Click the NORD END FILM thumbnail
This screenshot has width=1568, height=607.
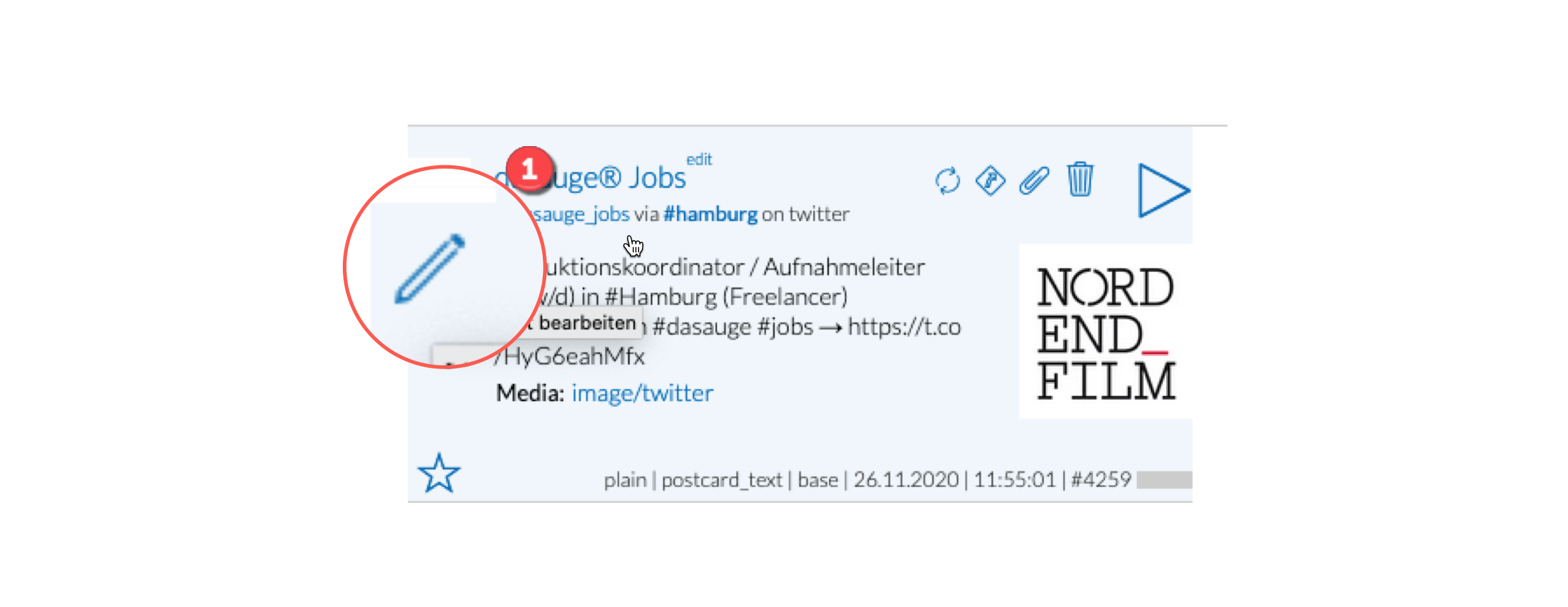(1106, 331)
